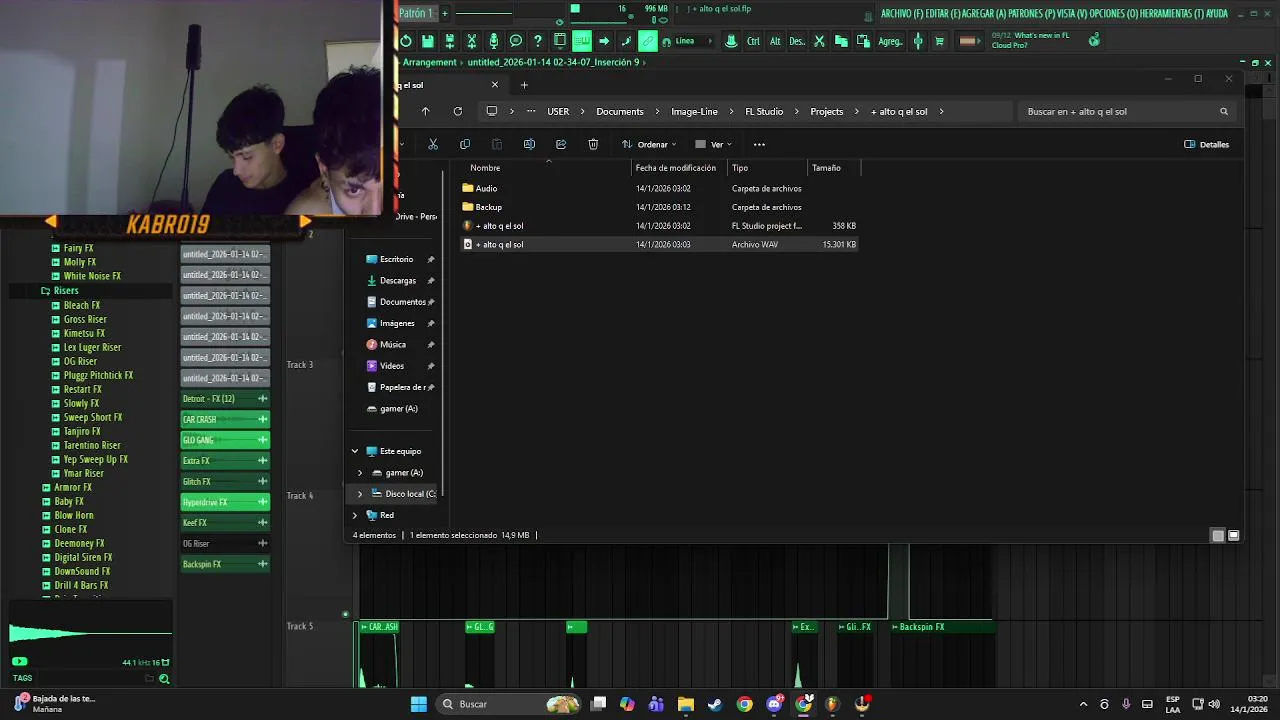Image resolution: width=1280 pixels, height=720 pixels.
Task: Open Chrome from the Windows taskbar
Action: click(744, 704)
